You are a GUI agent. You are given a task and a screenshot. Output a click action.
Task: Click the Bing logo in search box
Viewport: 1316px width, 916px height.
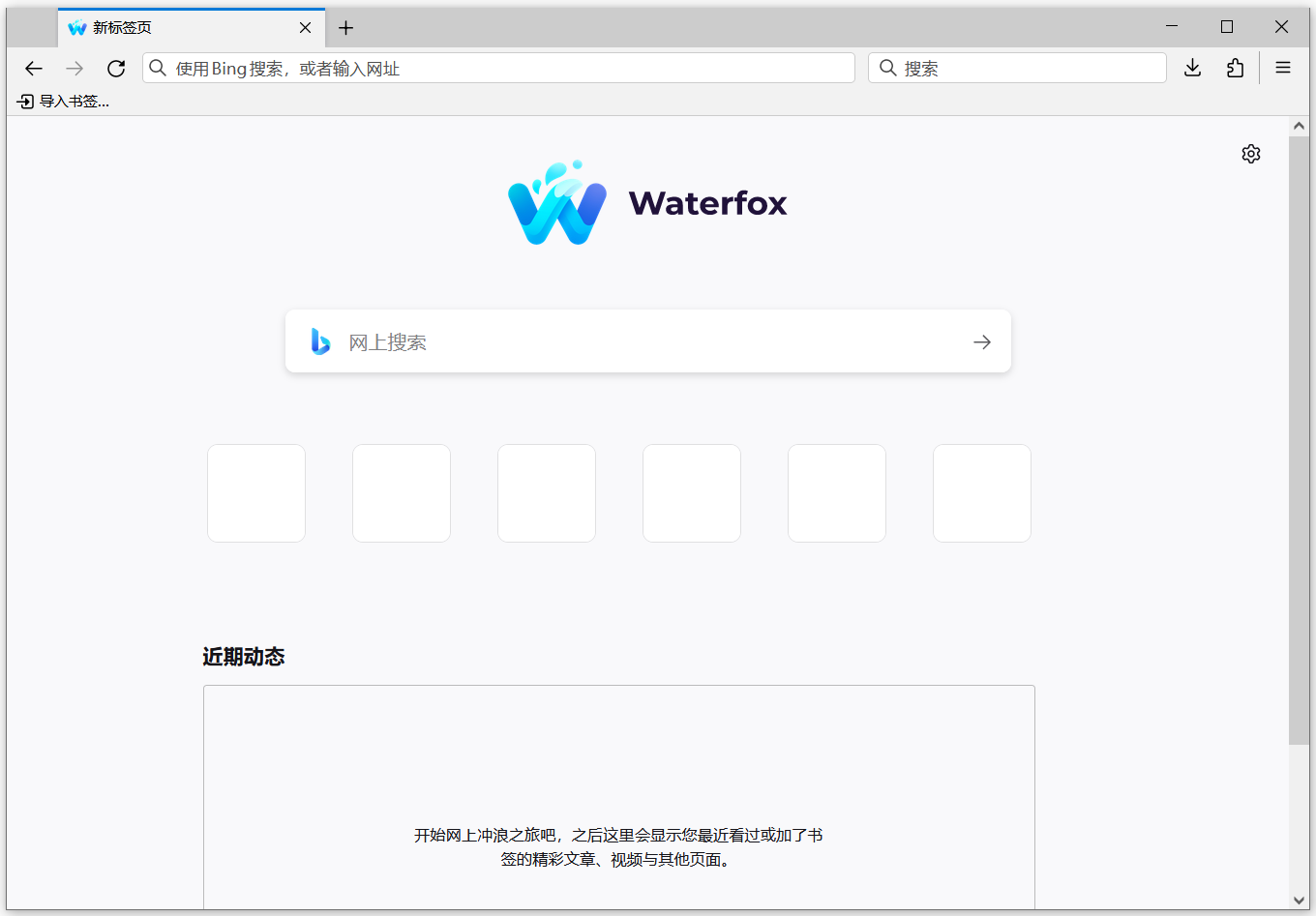click(x=321, y=341)
